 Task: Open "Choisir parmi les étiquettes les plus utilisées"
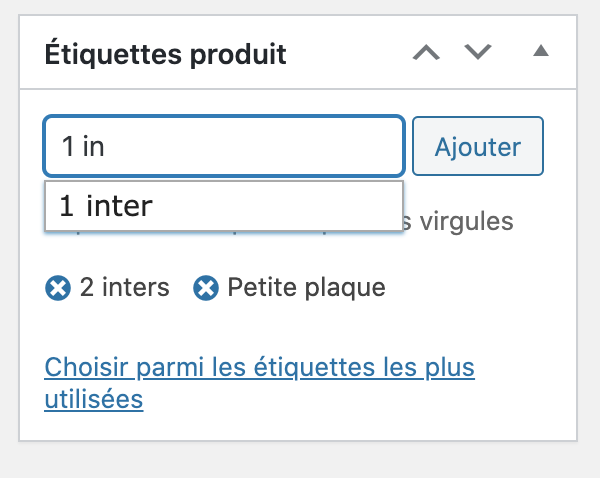pos(259,383)
